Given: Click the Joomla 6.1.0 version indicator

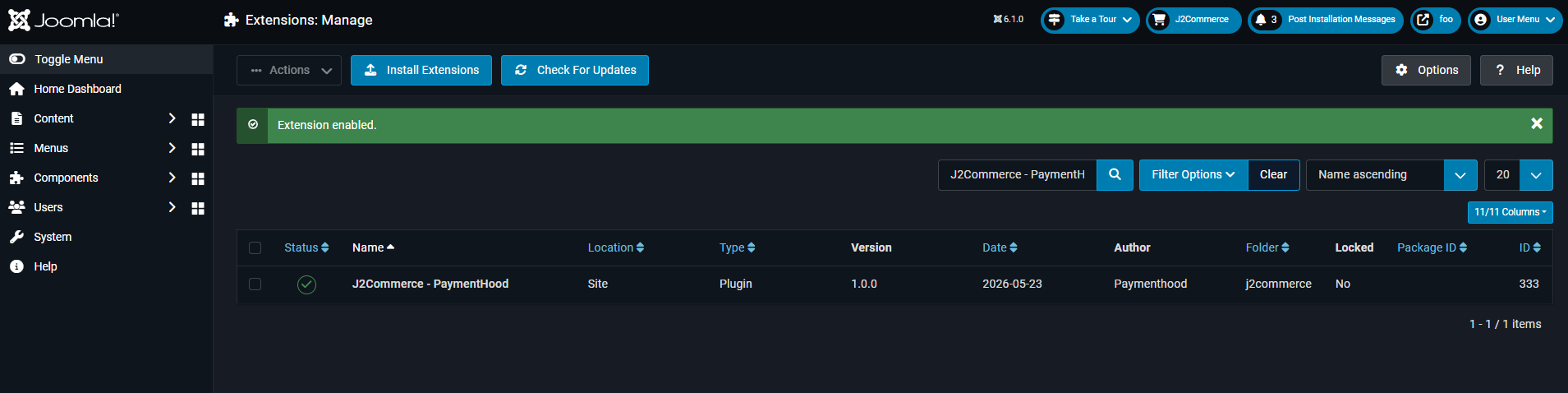Looking at the screenshot, I should click(x=1009, y=19).
